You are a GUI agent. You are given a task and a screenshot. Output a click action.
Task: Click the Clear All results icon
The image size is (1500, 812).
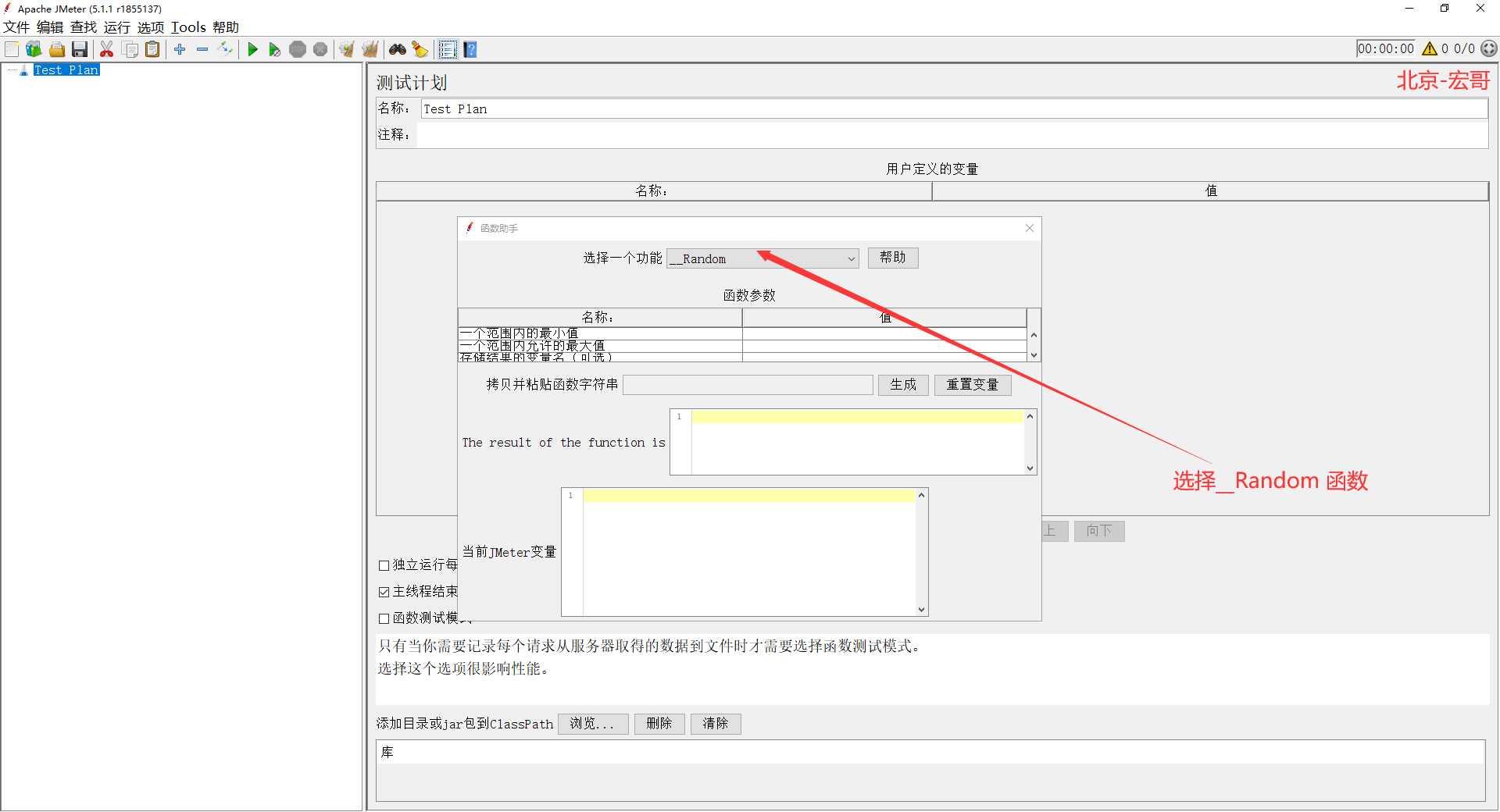(x=370, y=49)
